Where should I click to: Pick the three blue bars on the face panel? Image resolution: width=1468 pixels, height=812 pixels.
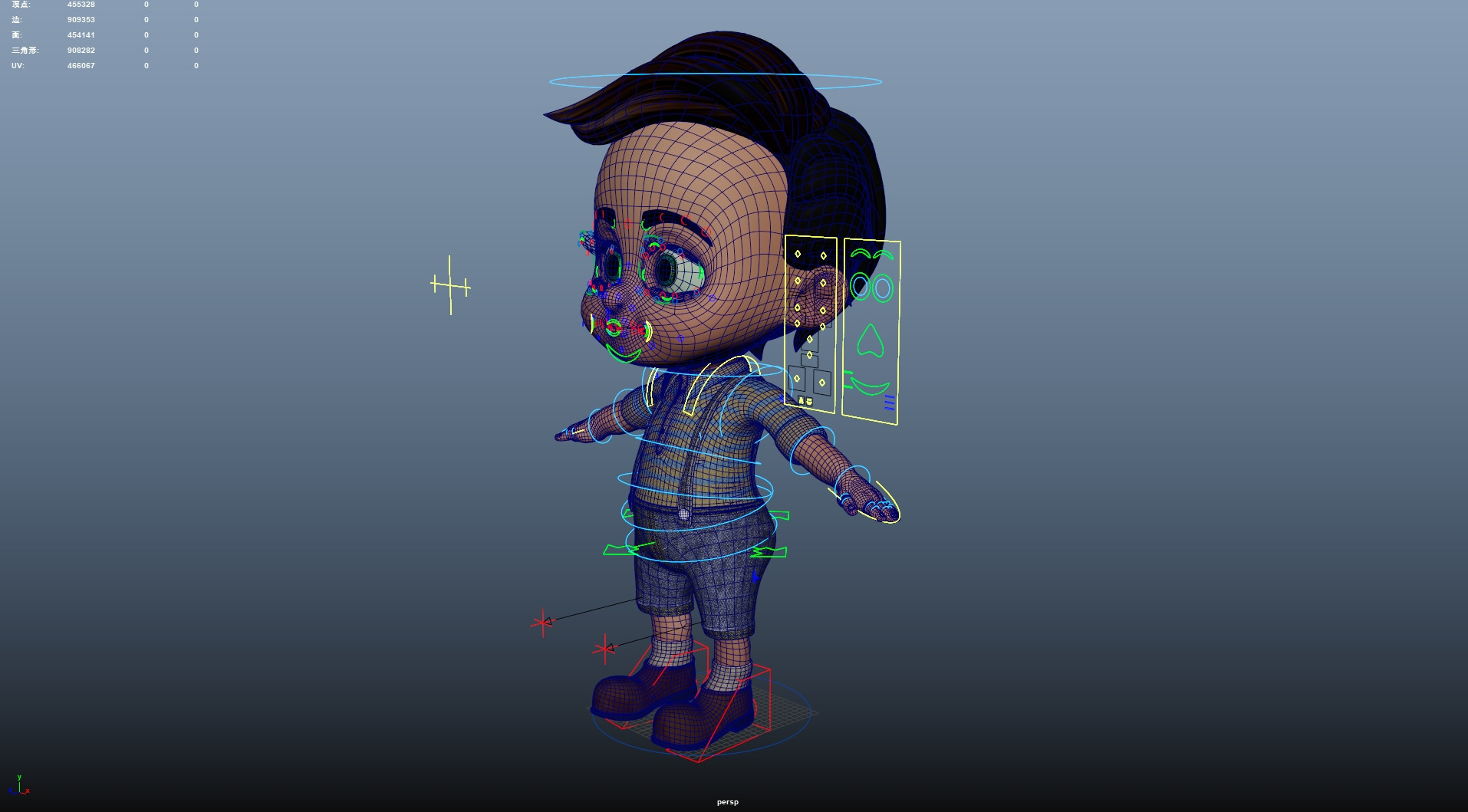tap(890, 403)
